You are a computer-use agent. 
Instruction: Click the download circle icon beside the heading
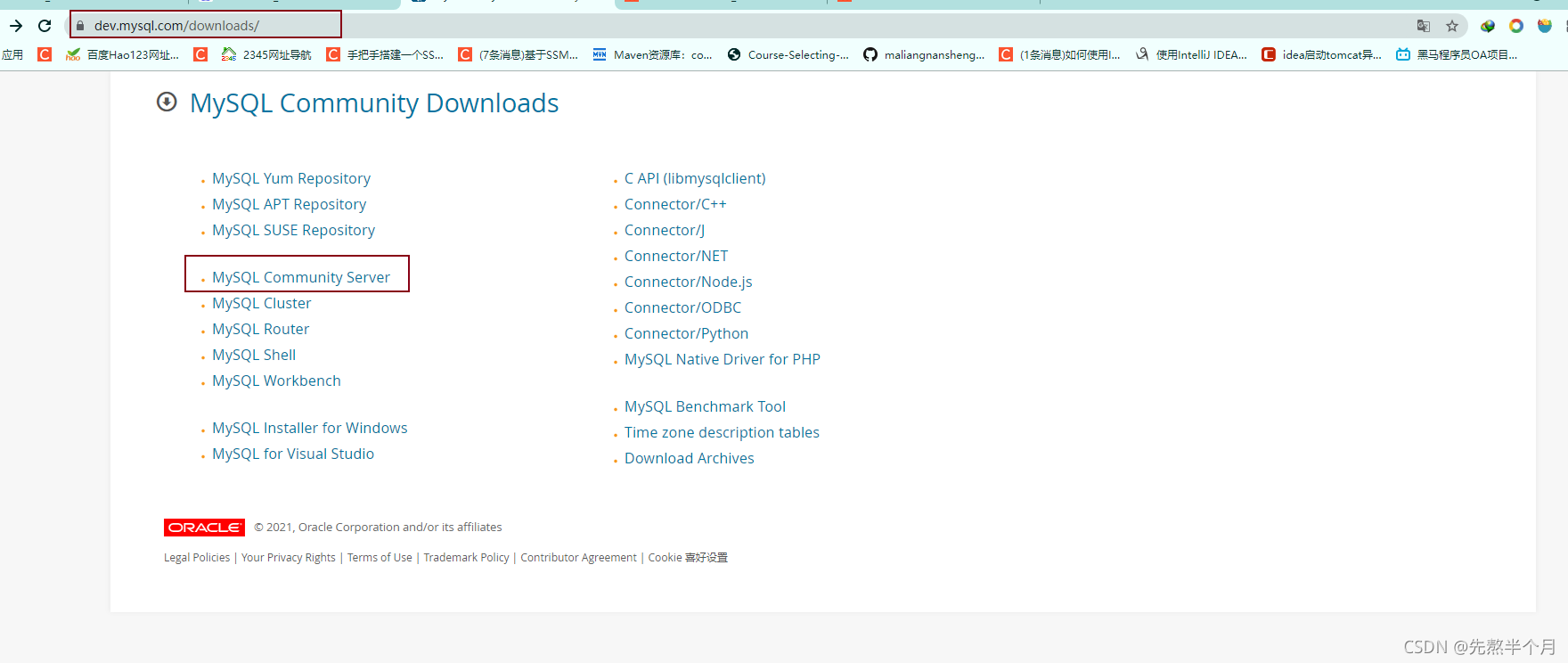[x=167, y=102]
